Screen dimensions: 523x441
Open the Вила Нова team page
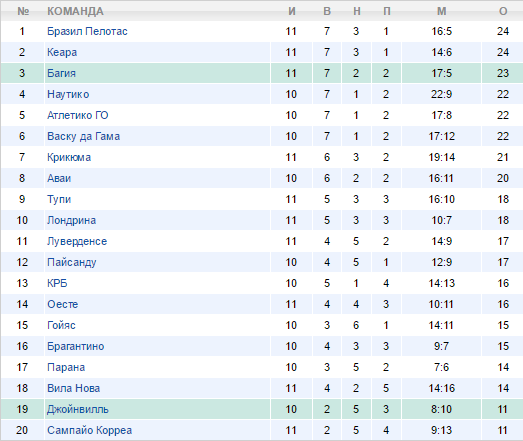pos(73,389)
